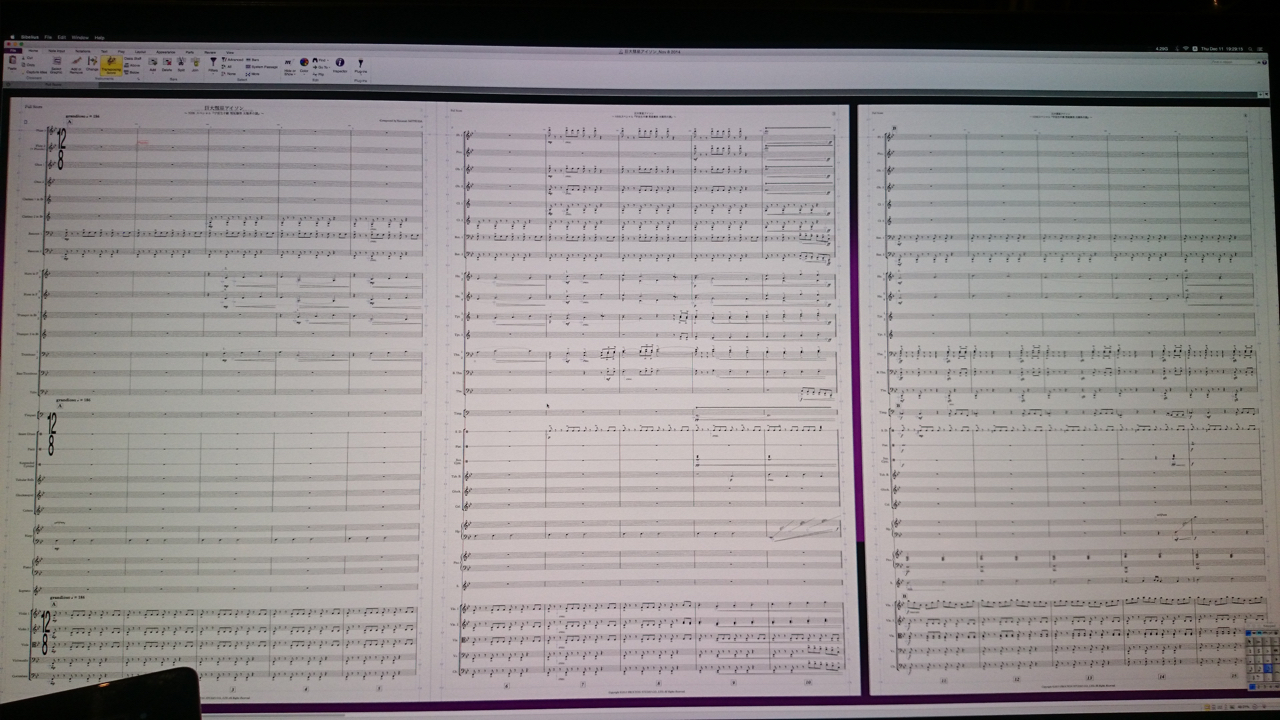This screenshot has height=720, width=1280.
Task: Click the Select Bars button
Action: click(x=252, y=60)
